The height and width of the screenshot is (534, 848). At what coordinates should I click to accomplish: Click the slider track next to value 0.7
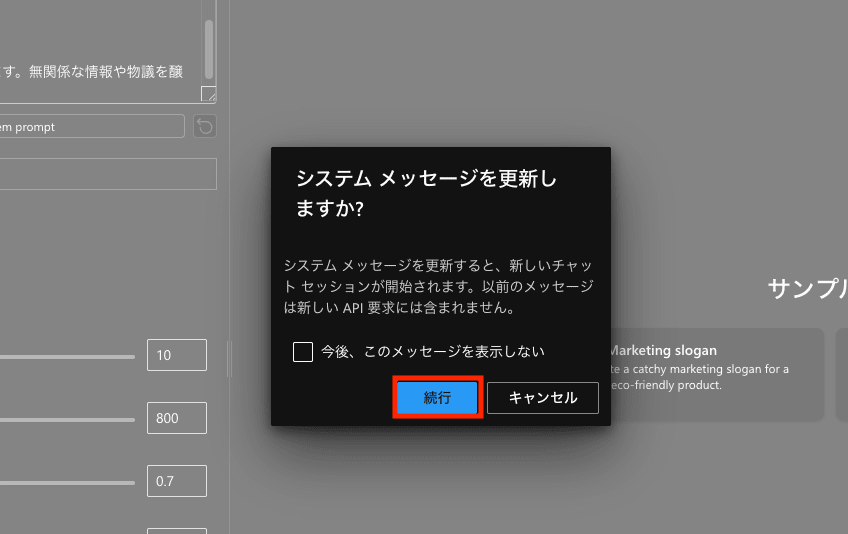[x=67, y=483]
